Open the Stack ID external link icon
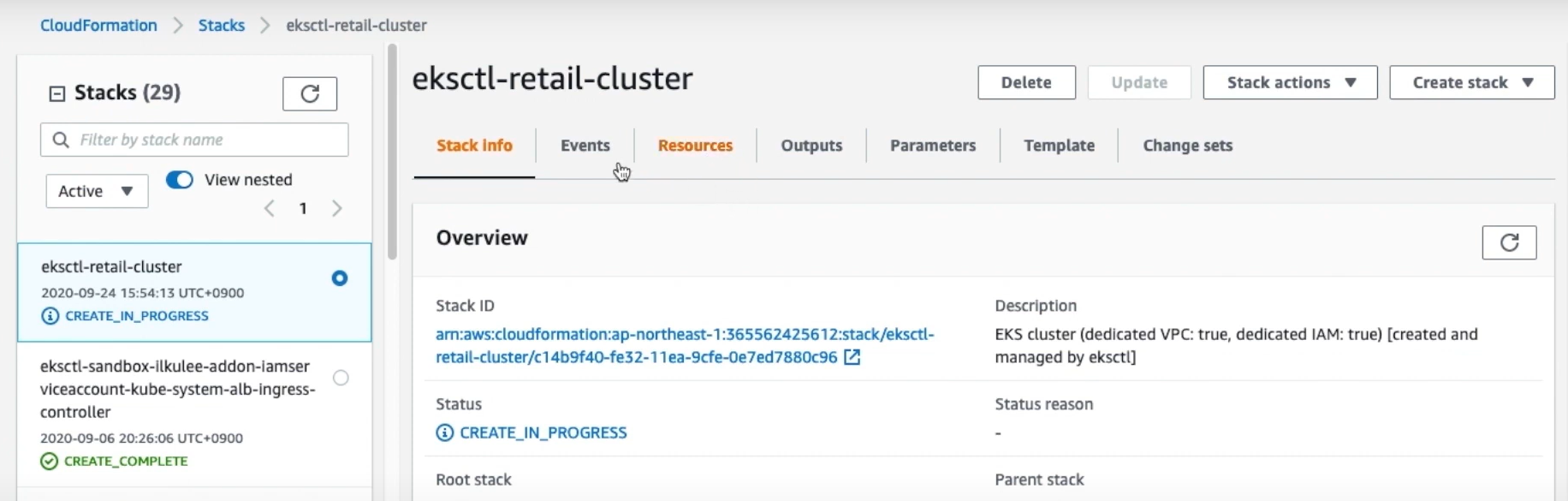This screenshot has height=501, width=1568. coord(852,357)
